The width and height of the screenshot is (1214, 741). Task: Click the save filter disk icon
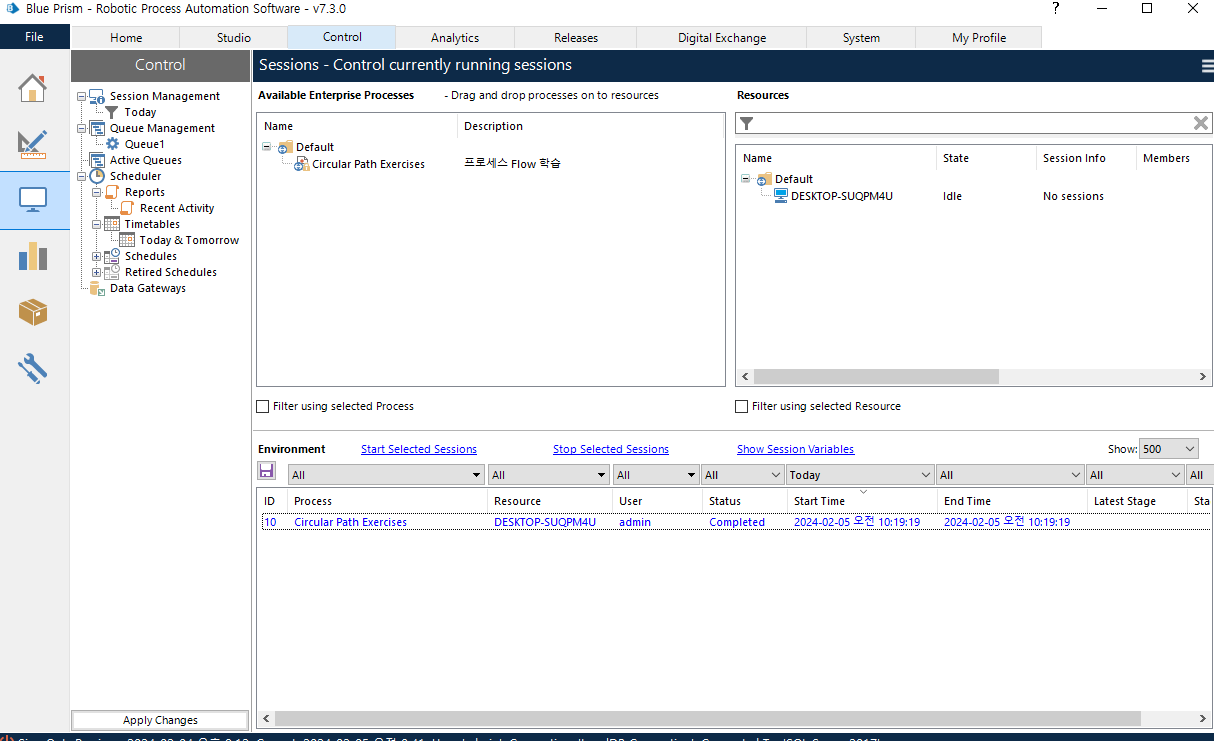[x=267, y=471]
